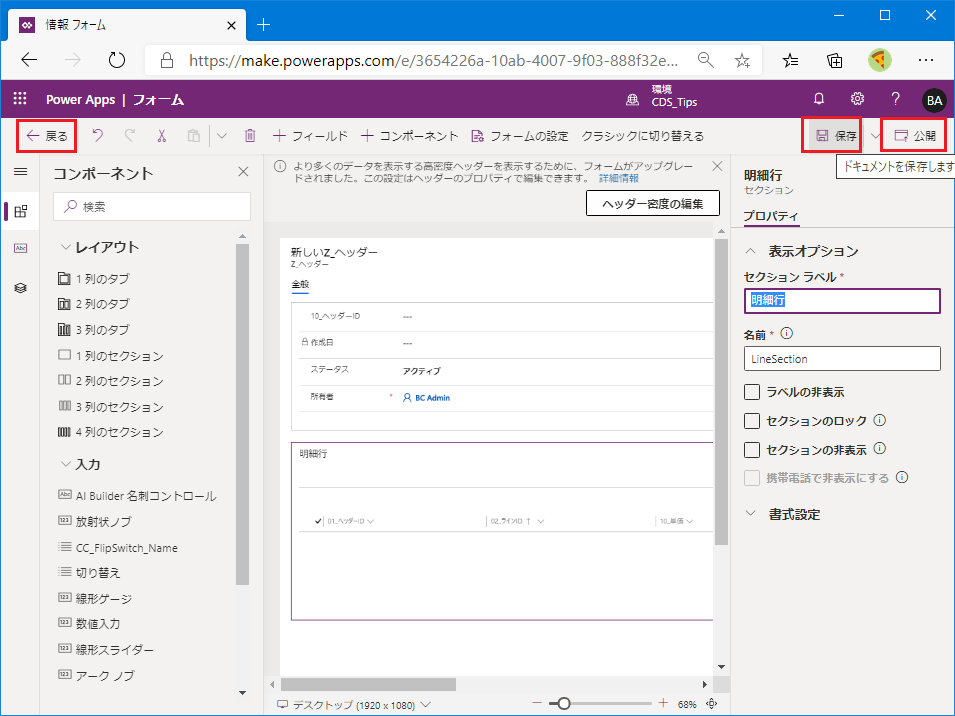Click the paste clipboard icon
Viewport: 955px width, 716px height.
[x=193, y=135]
